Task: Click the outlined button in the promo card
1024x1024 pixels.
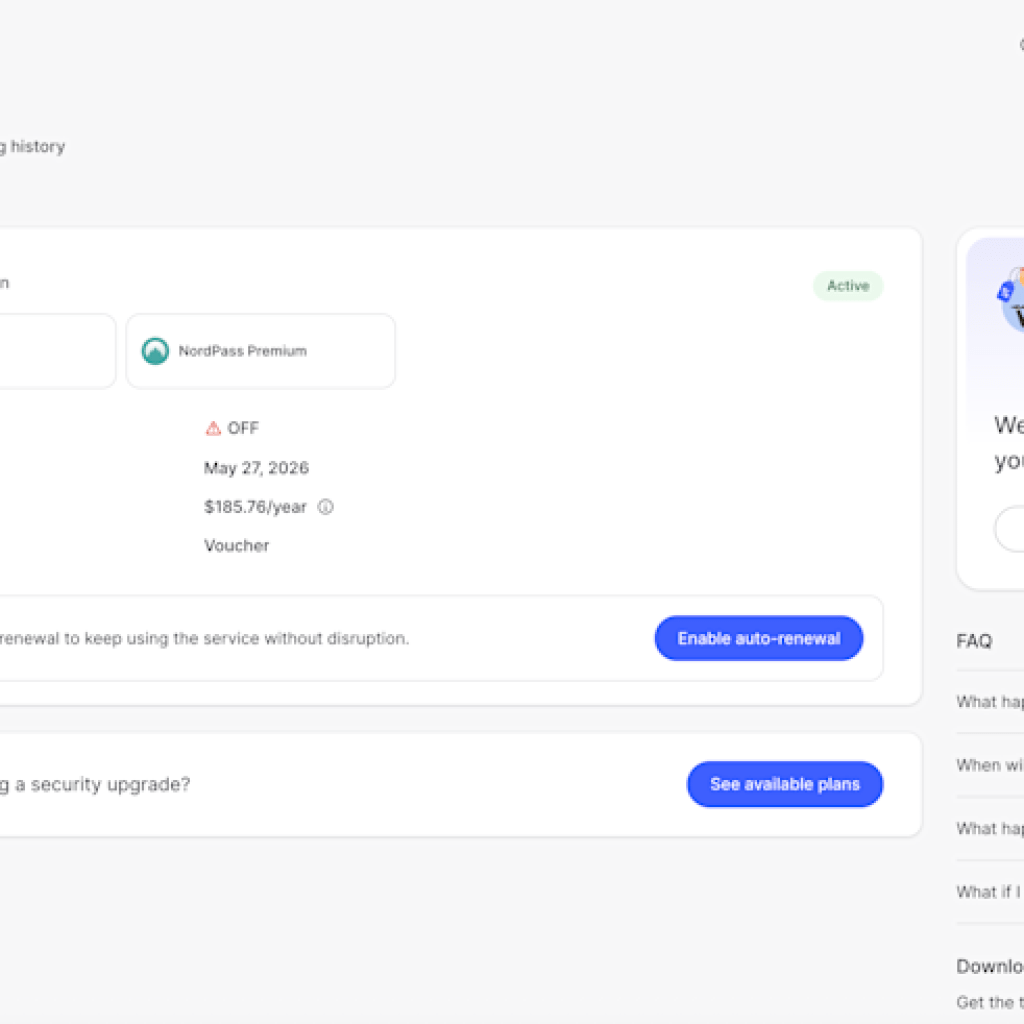Action: 1010,529
